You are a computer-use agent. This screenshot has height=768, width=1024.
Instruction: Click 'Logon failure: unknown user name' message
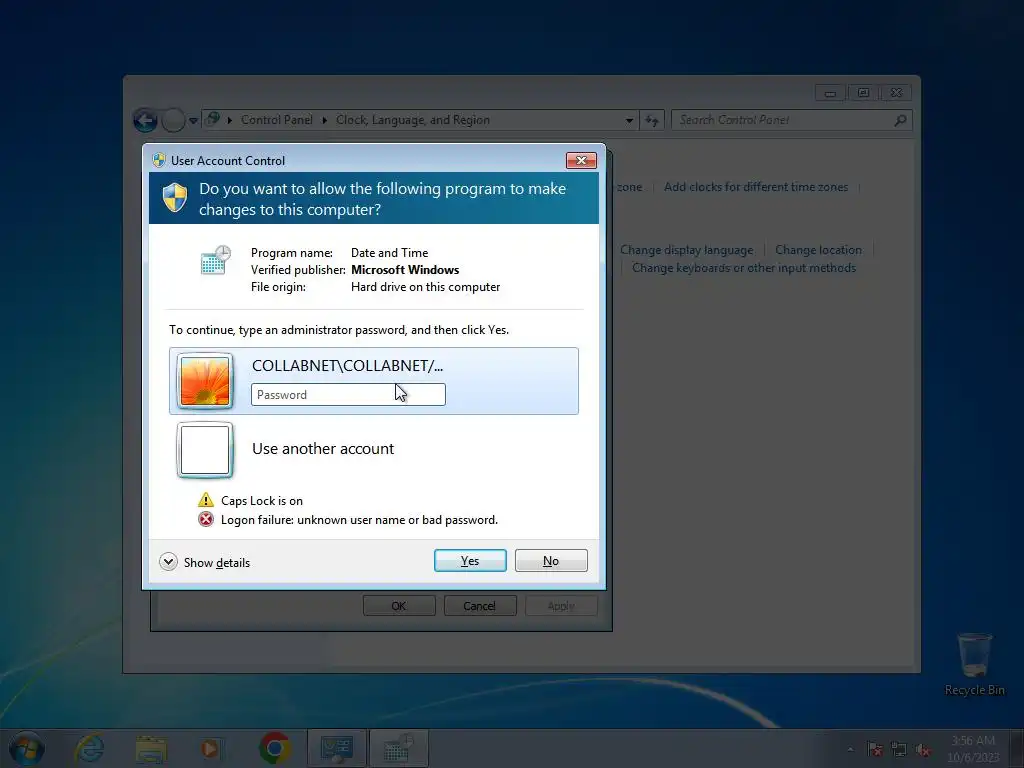359,520
